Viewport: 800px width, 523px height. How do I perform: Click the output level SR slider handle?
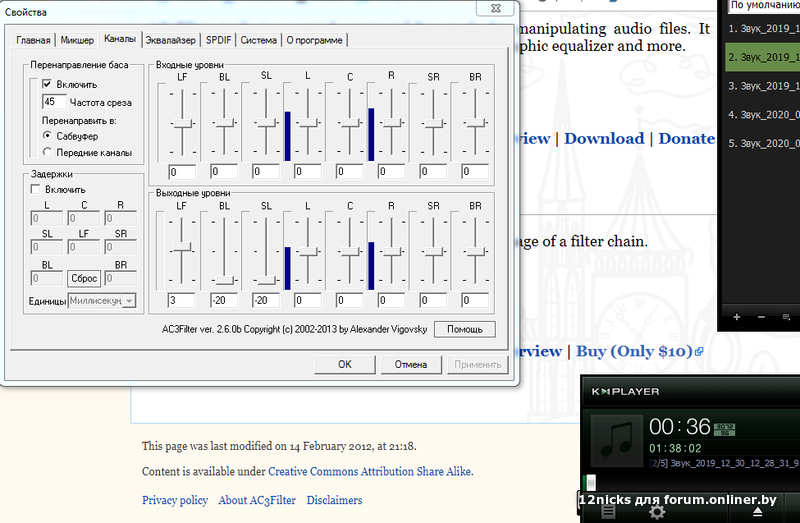433,252
